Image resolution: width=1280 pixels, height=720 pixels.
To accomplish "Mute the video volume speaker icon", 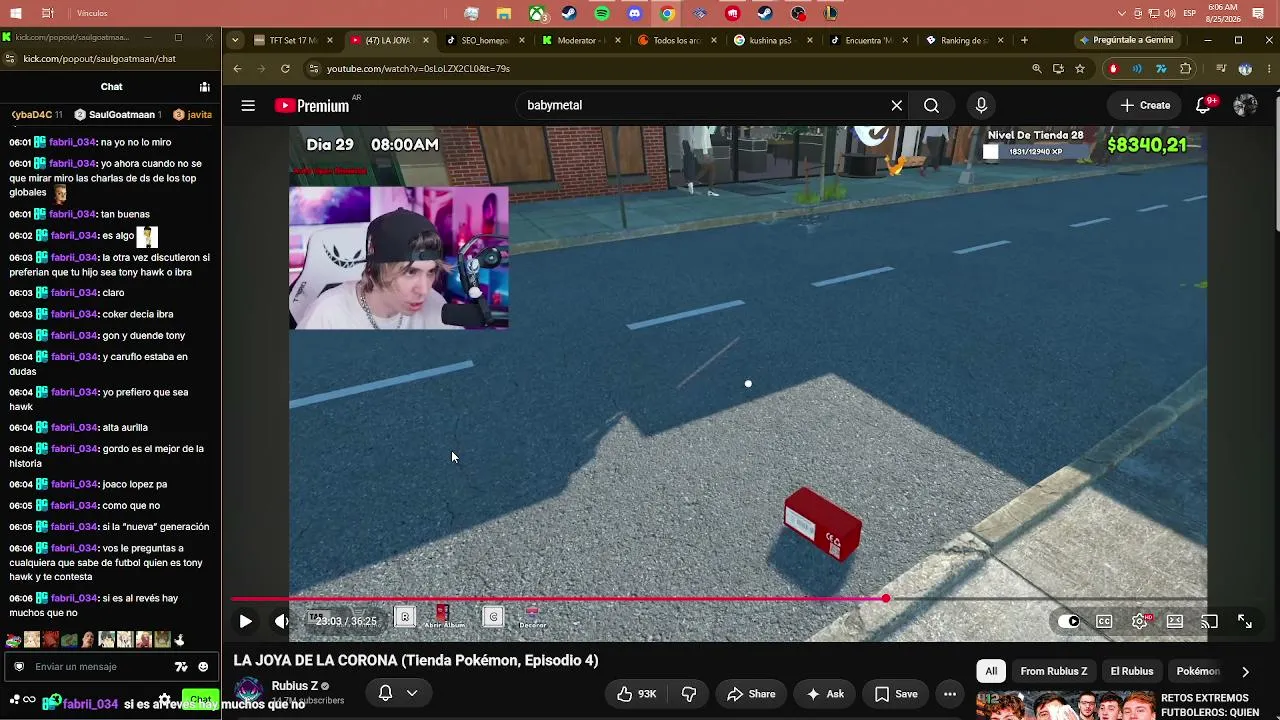I will [281, 621].
